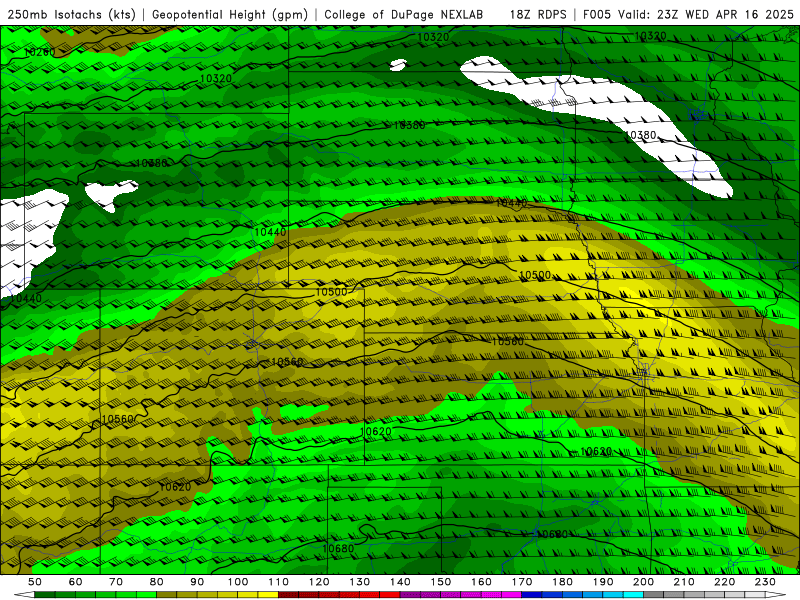Image resolution: width=800 pixels, height=600 pixels.
Task: Click the 180 value on the color scale
Action: [563, 582]
